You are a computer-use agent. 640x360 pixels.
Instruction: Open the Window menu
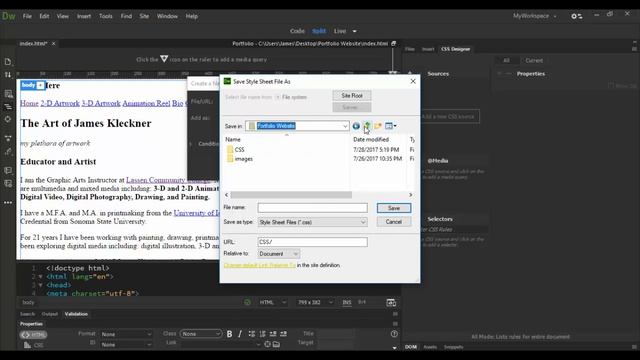pos(167,16)
